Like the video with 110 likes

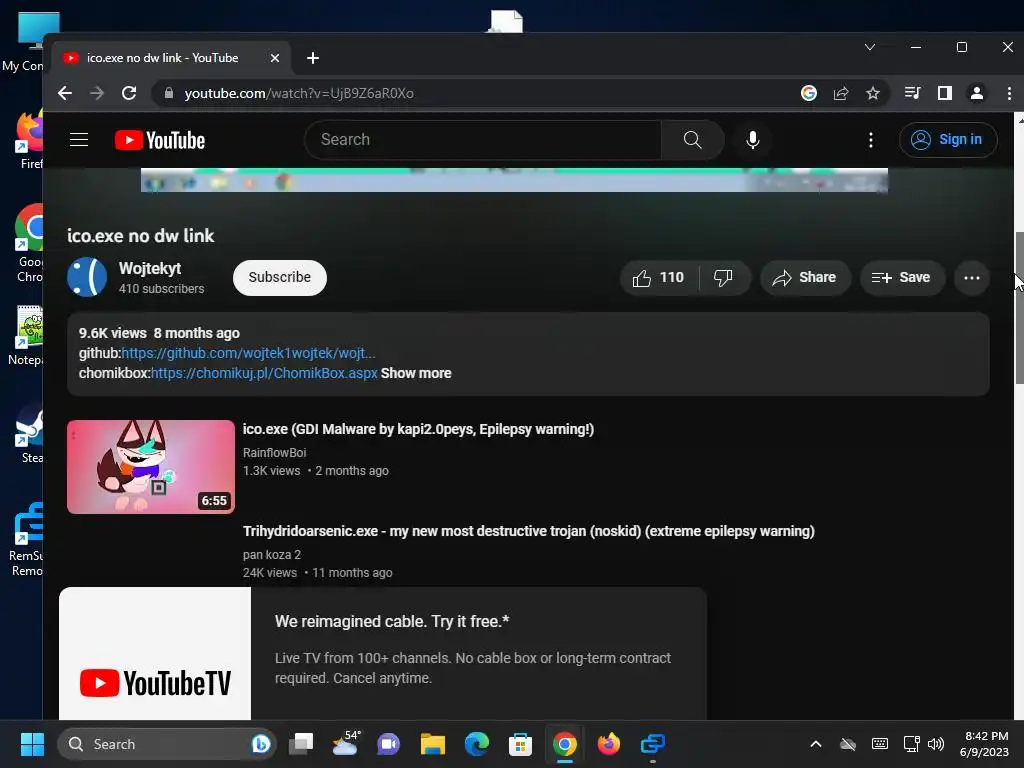[658, 278]
